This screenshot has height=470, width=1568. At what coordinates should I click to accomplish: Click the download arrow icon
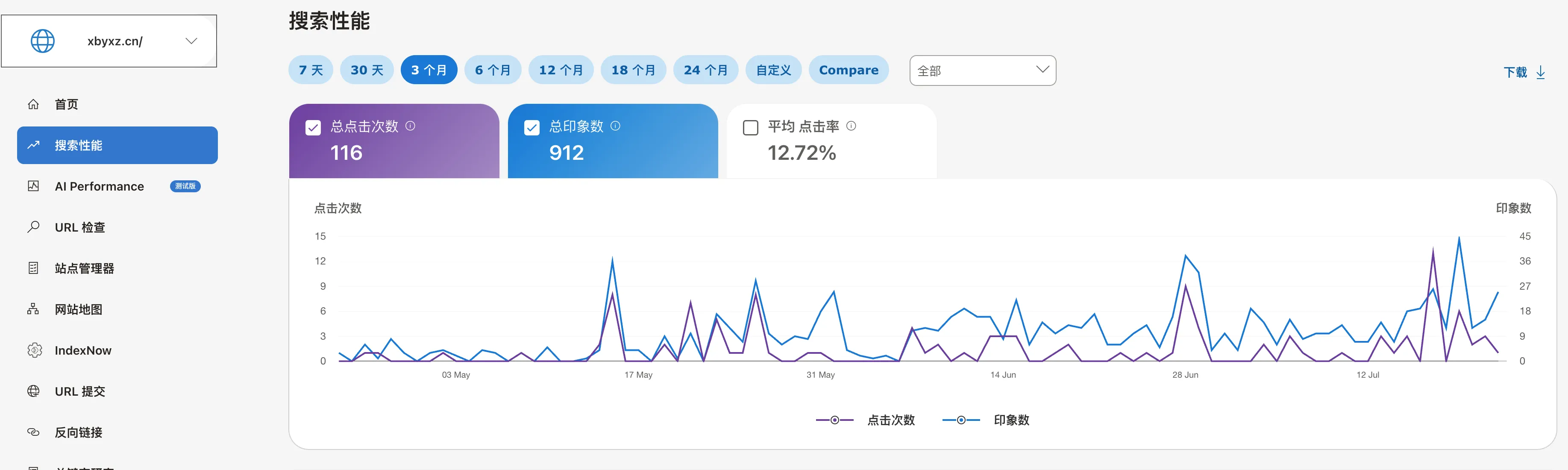click(x=1541, y=73)
